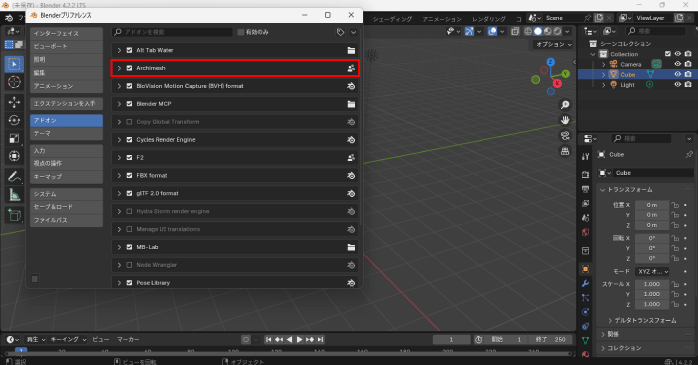The image size is (698, 365).
Task: Select the Move tool
Action: [x=14, y=102]
